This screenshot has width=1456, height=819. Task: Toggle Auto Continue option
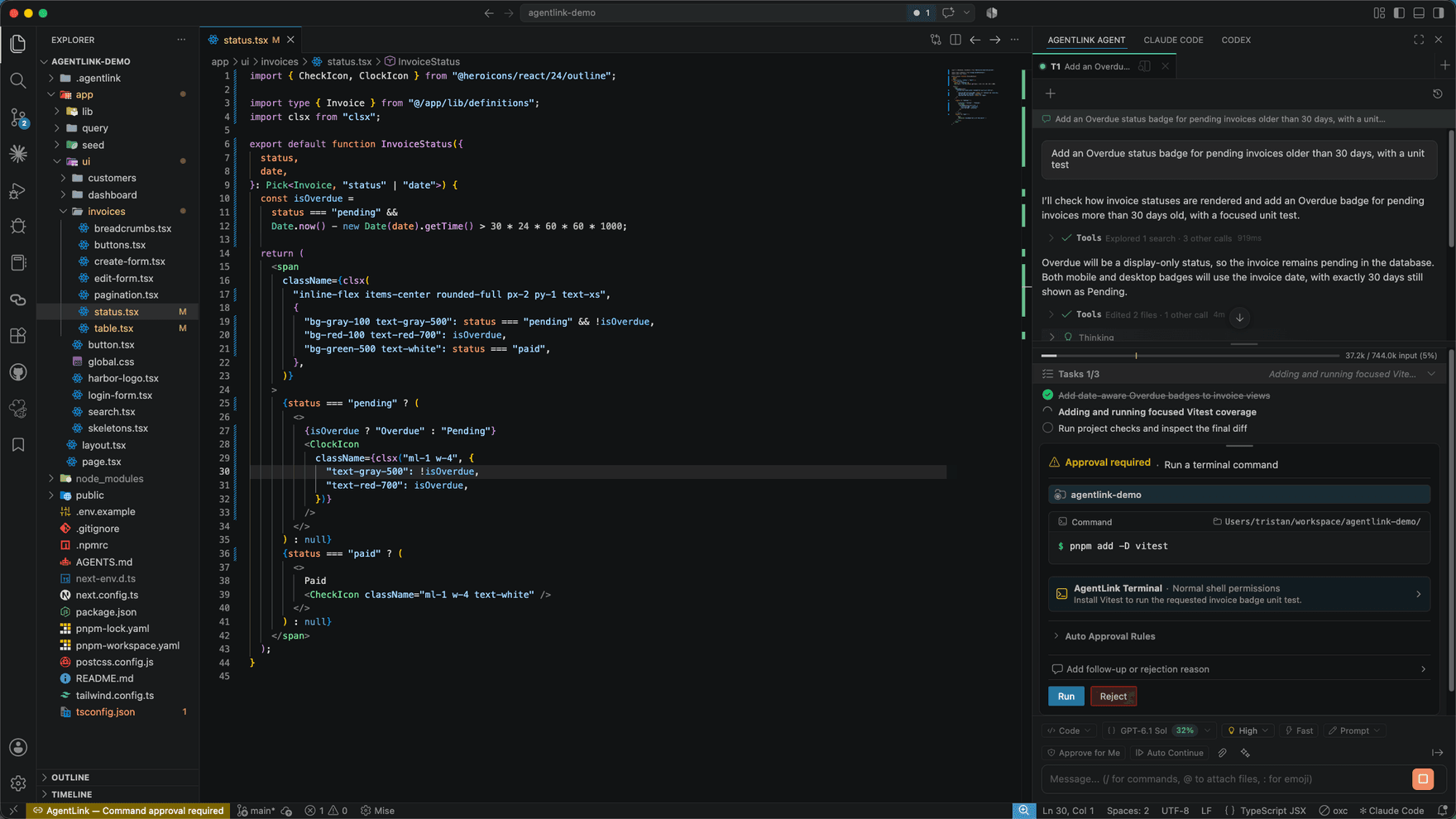(x=1169, y=753)
